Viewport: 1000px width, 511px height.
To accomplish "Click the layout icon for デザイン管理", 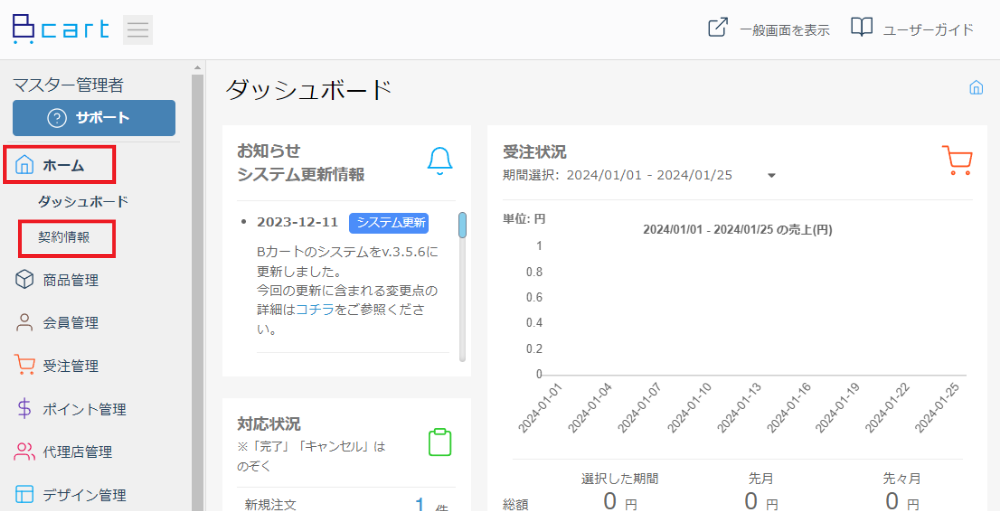I will point(24,494).
